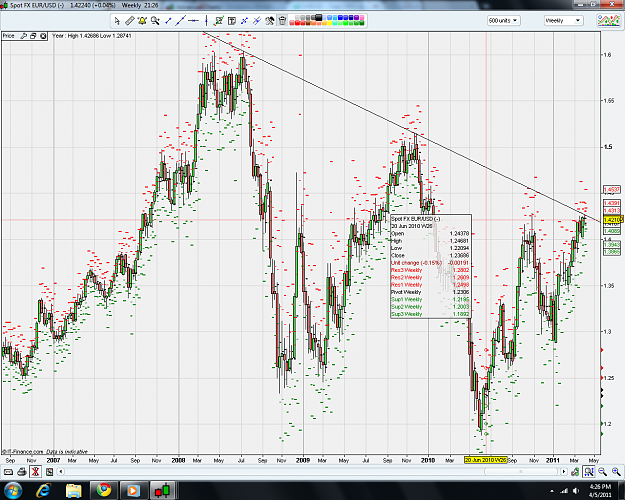Select the long diagonal trend line tool
The width and height of the screenshot is (625, 500).
tap(180, 21)
